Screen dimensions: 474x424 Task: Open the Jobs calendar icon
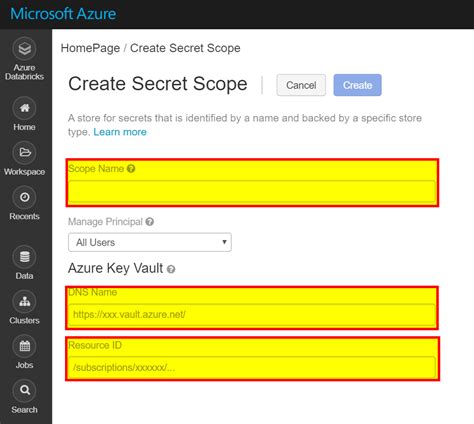pyautogui.click(x=24, y=346)
